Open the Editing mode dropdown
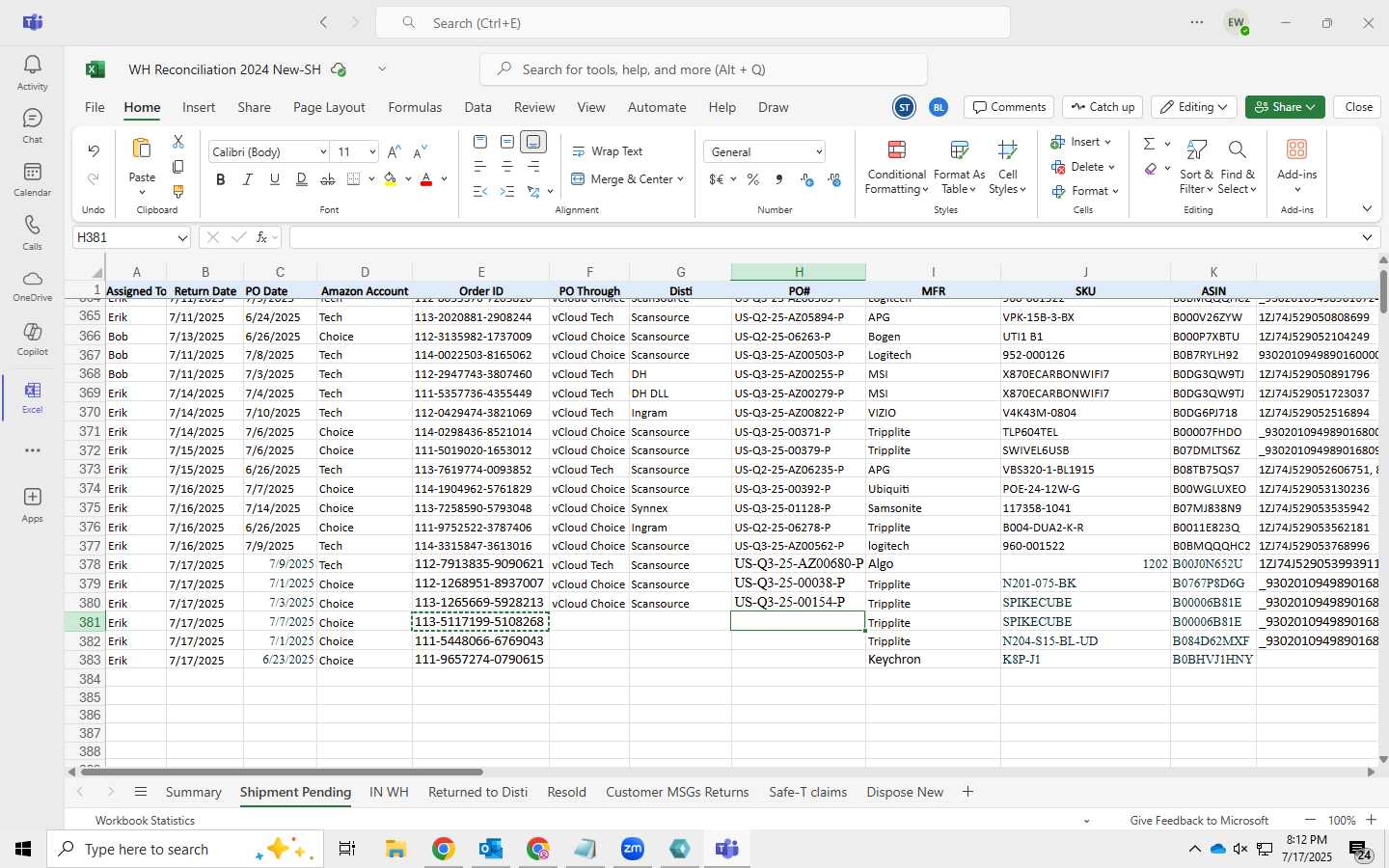This screenshot has height=868, width=1389. coord(1195,107)
